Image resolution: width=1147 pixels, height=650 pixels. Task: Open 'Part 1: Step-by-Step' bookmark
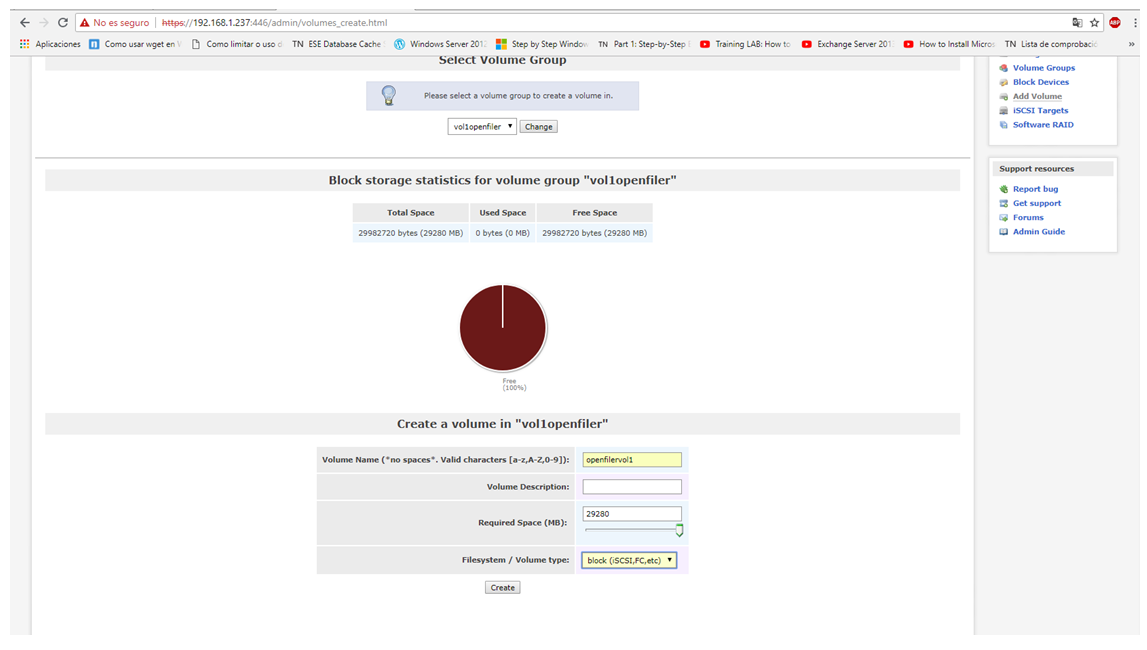pyautogui.click(x=644, y=44)
